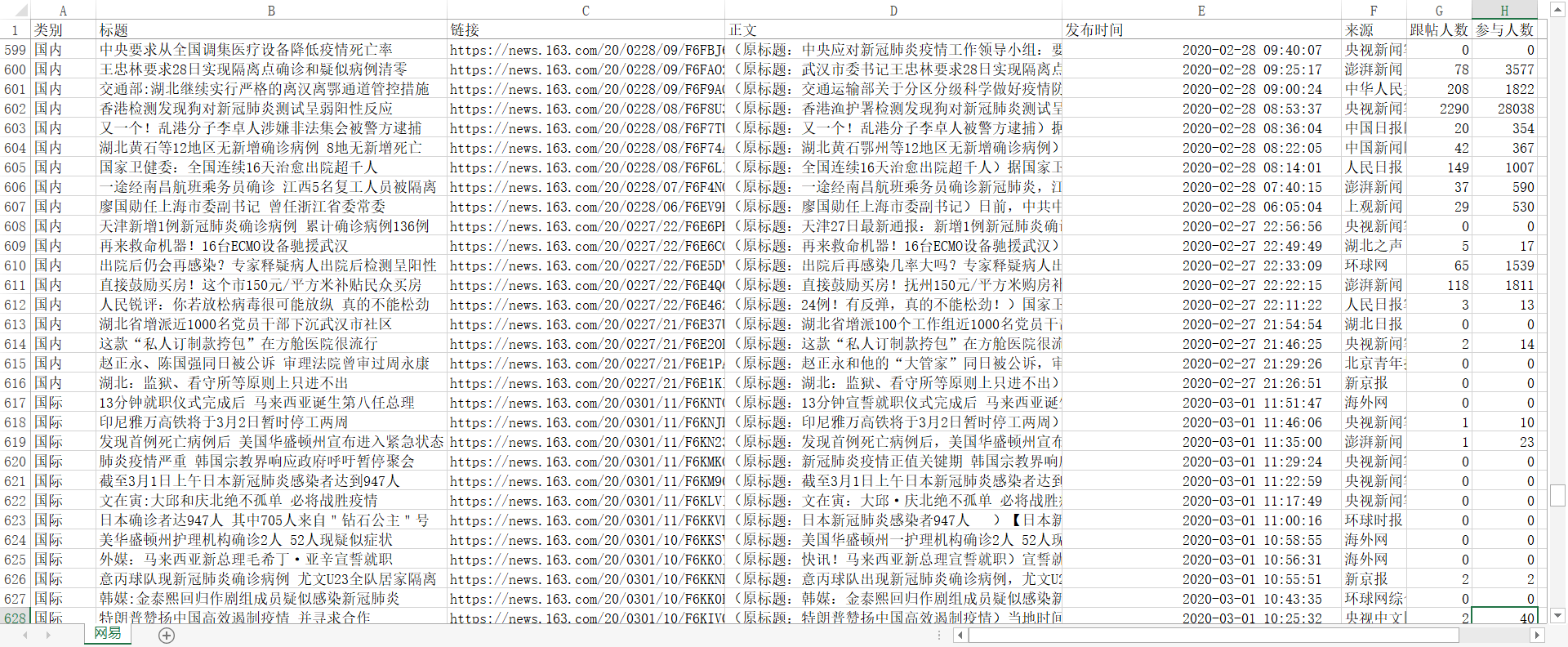
Task: Select source cell 北京青年
Action: click(x=1374, y=364)
